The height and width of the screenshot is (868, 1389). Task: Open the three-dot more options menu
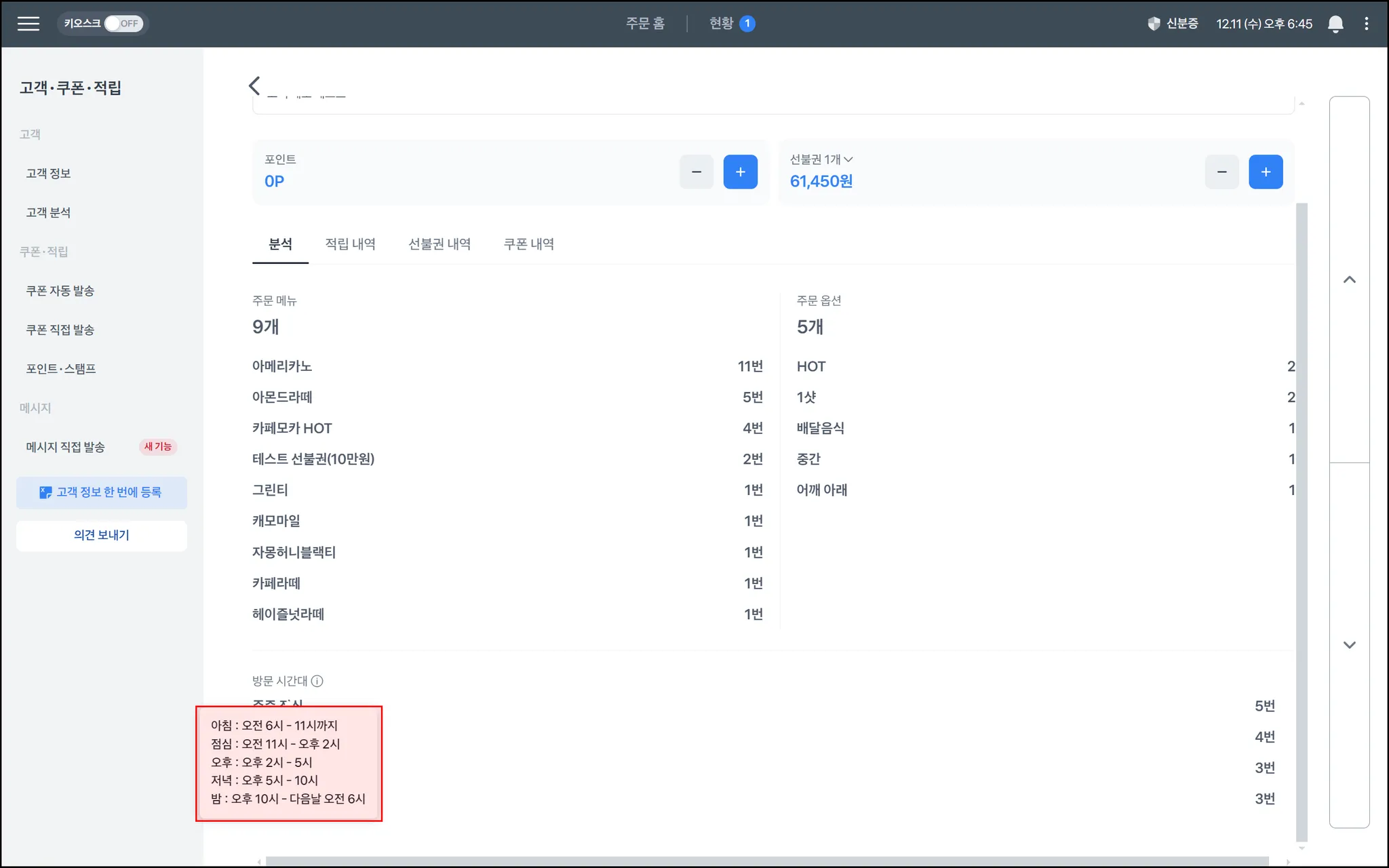[x=1366, y=24]
